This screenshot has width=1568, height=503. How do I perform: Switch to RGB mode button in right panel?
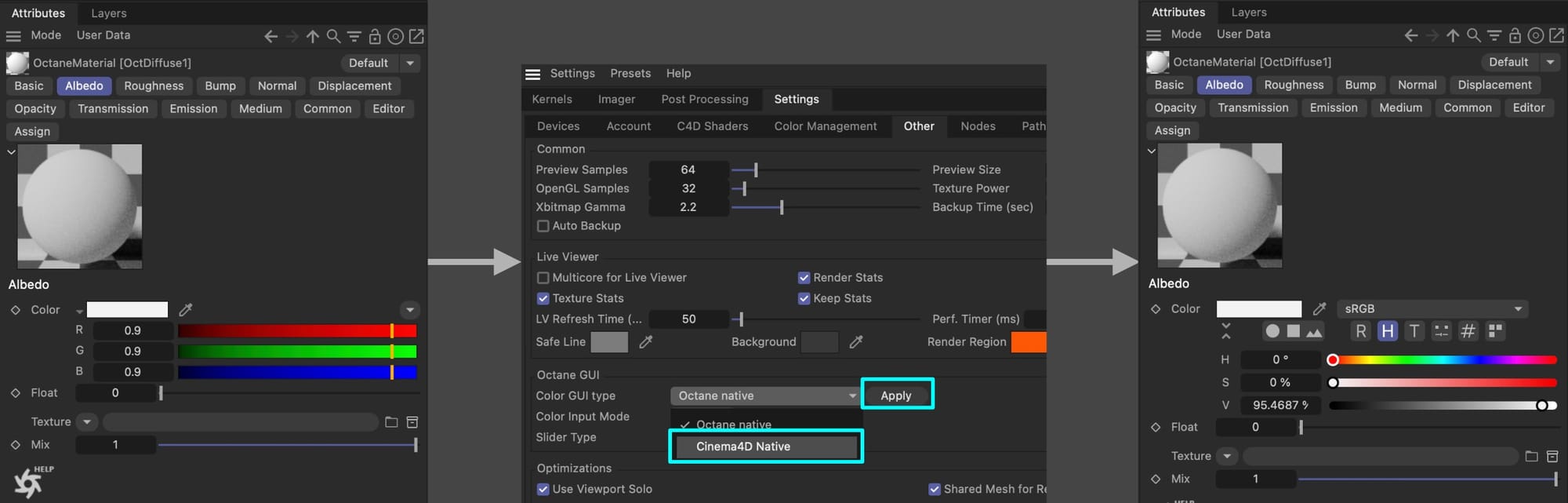pyautogui.click(x=1361, y=331)
